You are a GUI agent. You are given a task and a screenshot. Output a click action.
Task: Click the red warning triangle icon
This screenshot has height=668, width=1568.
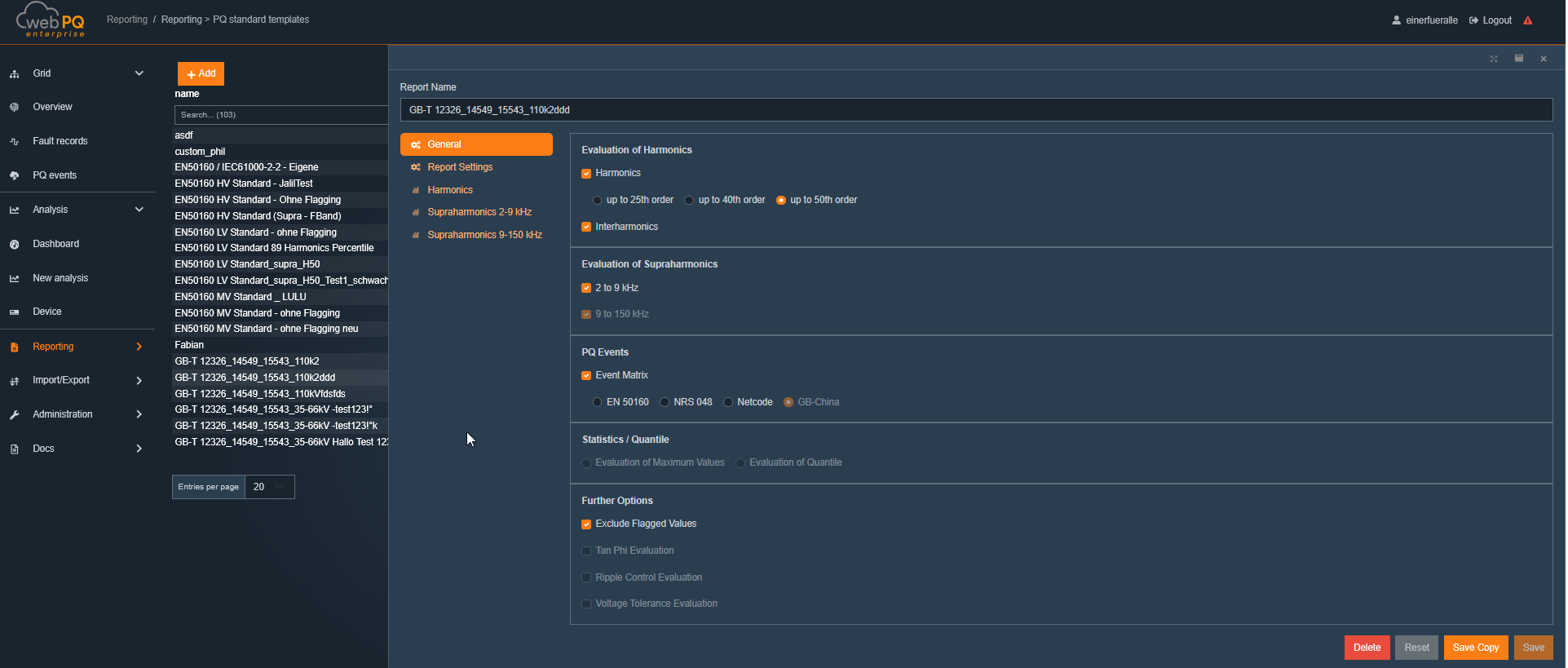[1528, 20]
